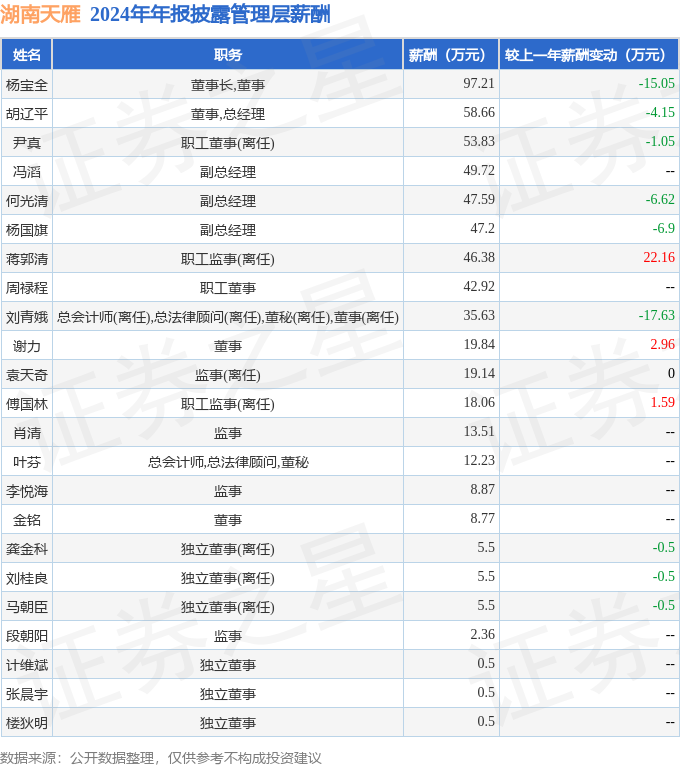Viewport: 680px width, 767px height.
Task: Select the salary value 97.21
Action: tap(479, 84)
